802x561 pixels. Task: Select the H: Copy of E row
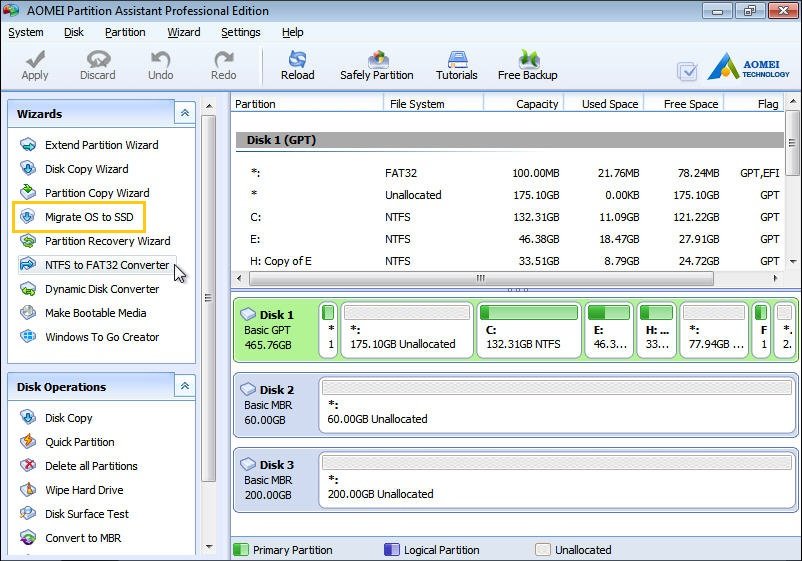coord(509,261)
